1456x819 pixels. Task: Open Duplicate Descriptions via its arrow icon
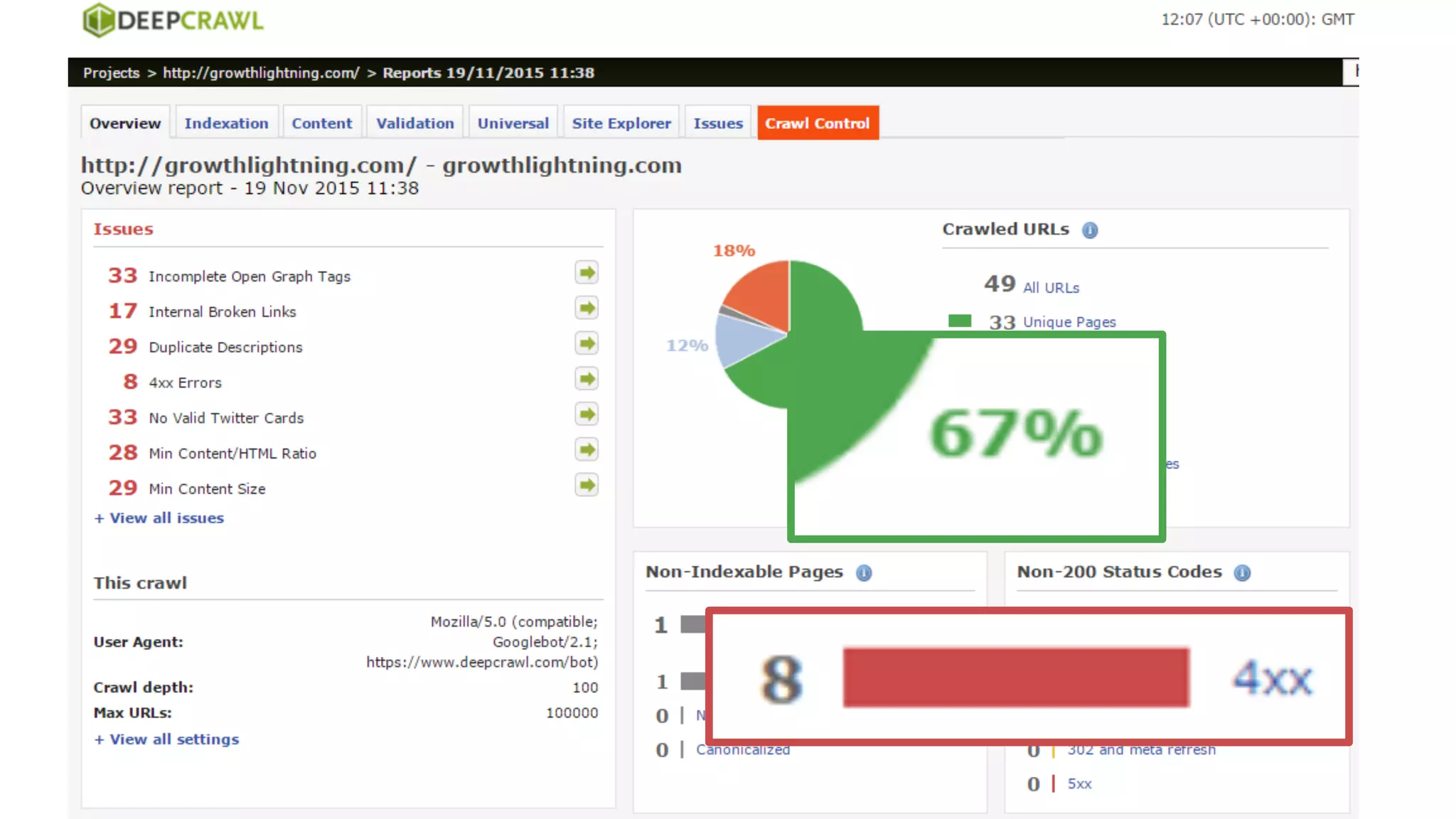click(x=587, y=344)
